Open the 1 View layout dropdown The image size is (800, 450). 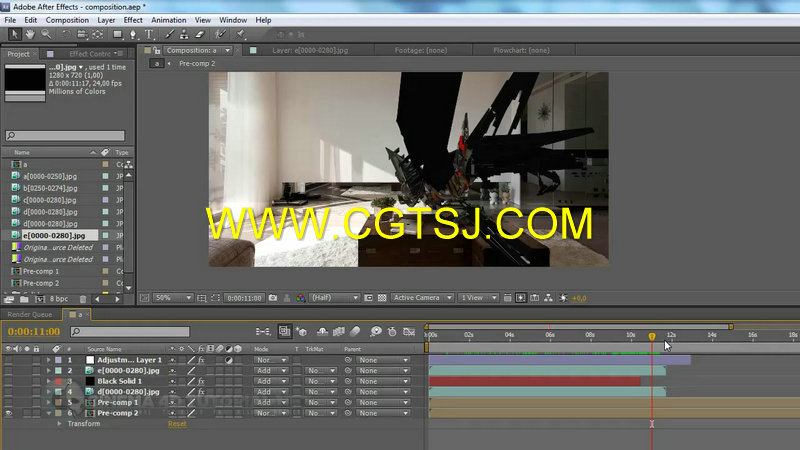click(x=478, y=298)
